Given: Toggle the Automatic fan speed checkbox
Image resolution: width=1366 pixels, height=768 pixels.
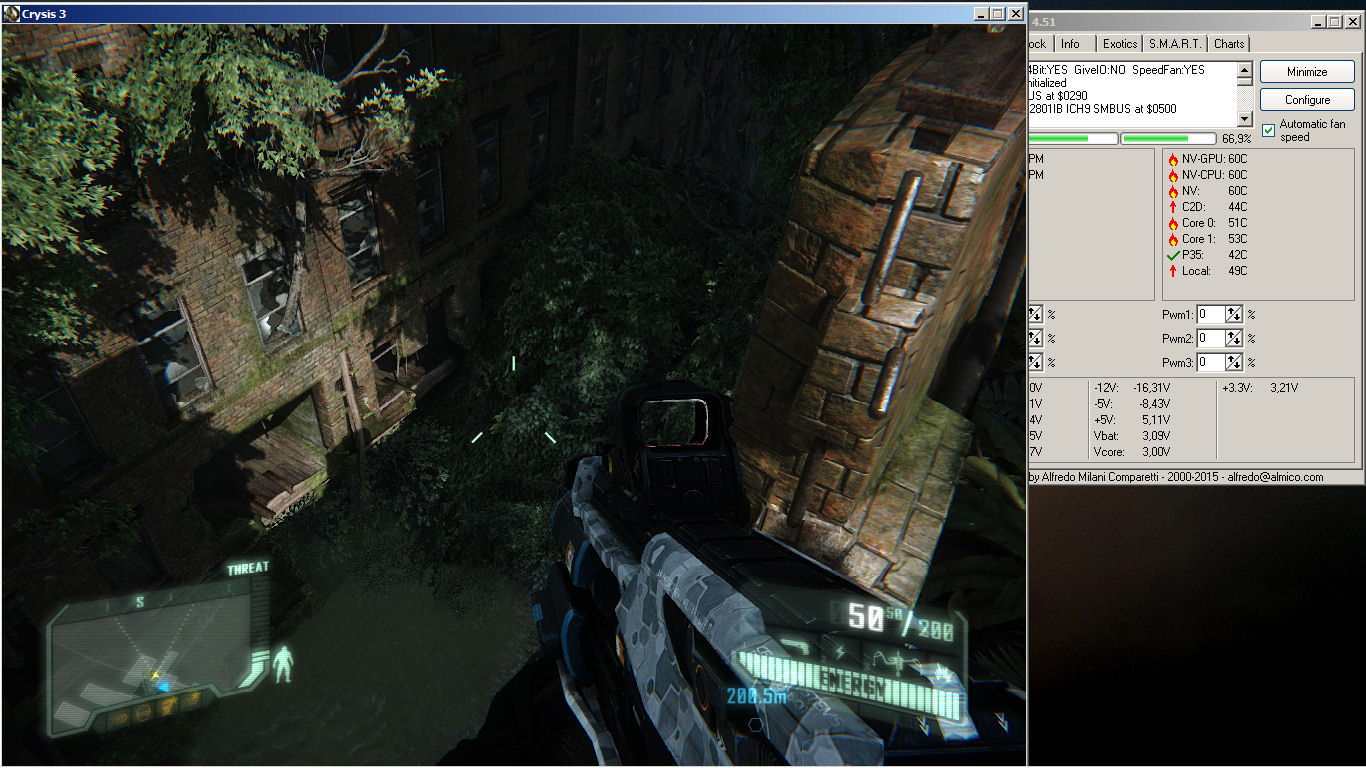Looking at the screenshot, I should click(1269, 130).
